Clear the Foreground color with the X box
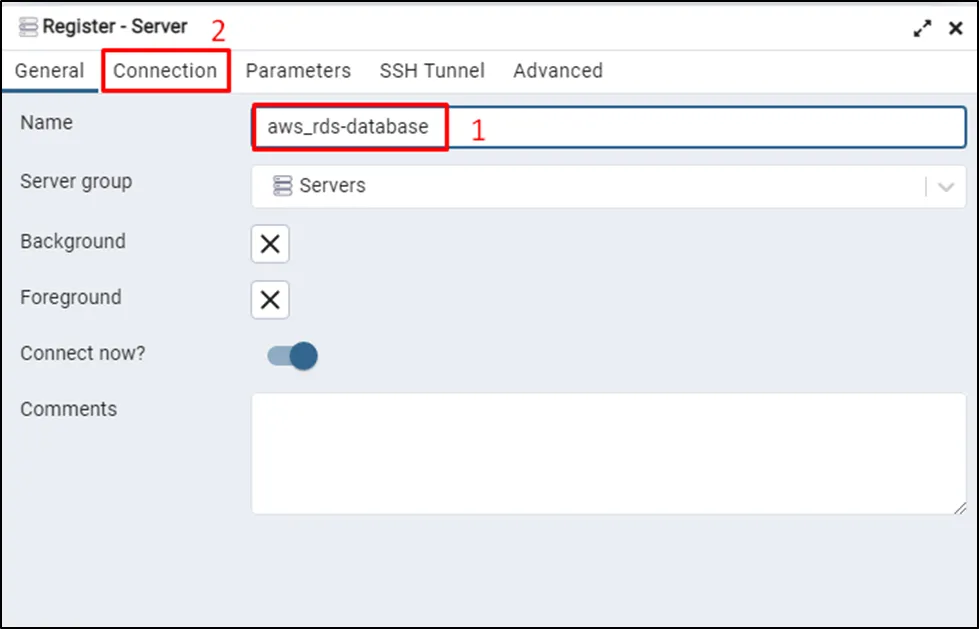 click(270, 300)
